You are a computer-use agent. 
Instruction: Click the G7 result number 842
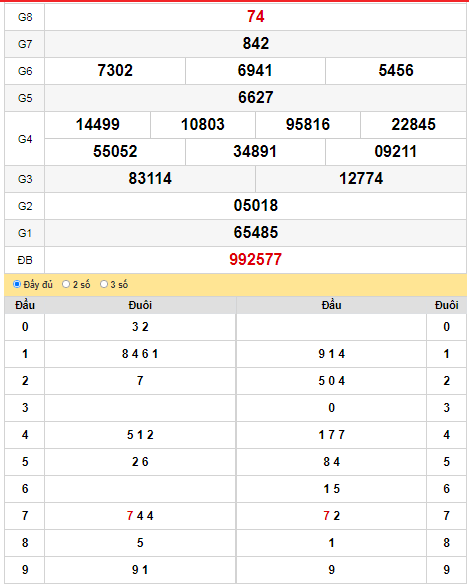tap(255, 44)
